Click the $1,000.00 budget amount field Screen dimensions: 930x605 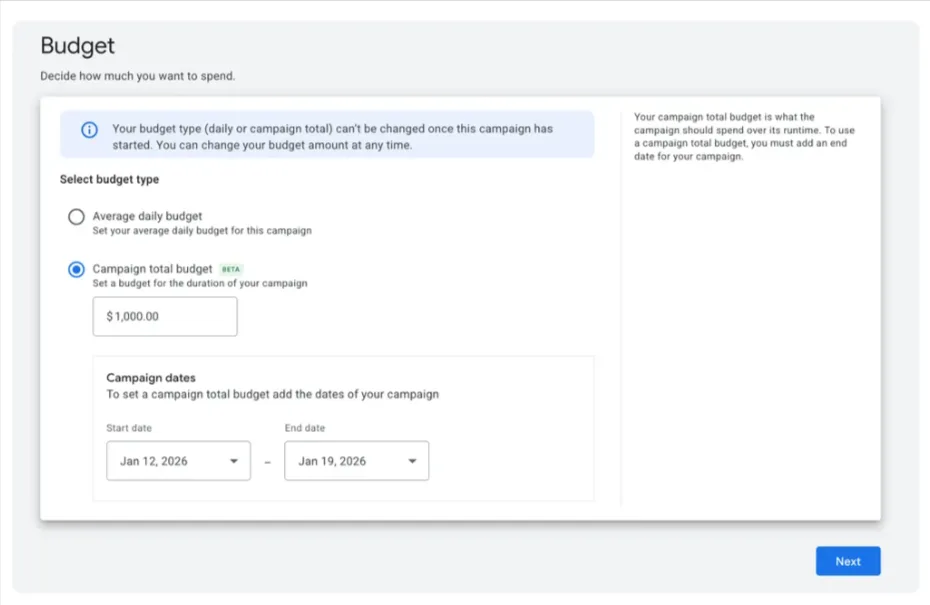click(x=165, y=317)
